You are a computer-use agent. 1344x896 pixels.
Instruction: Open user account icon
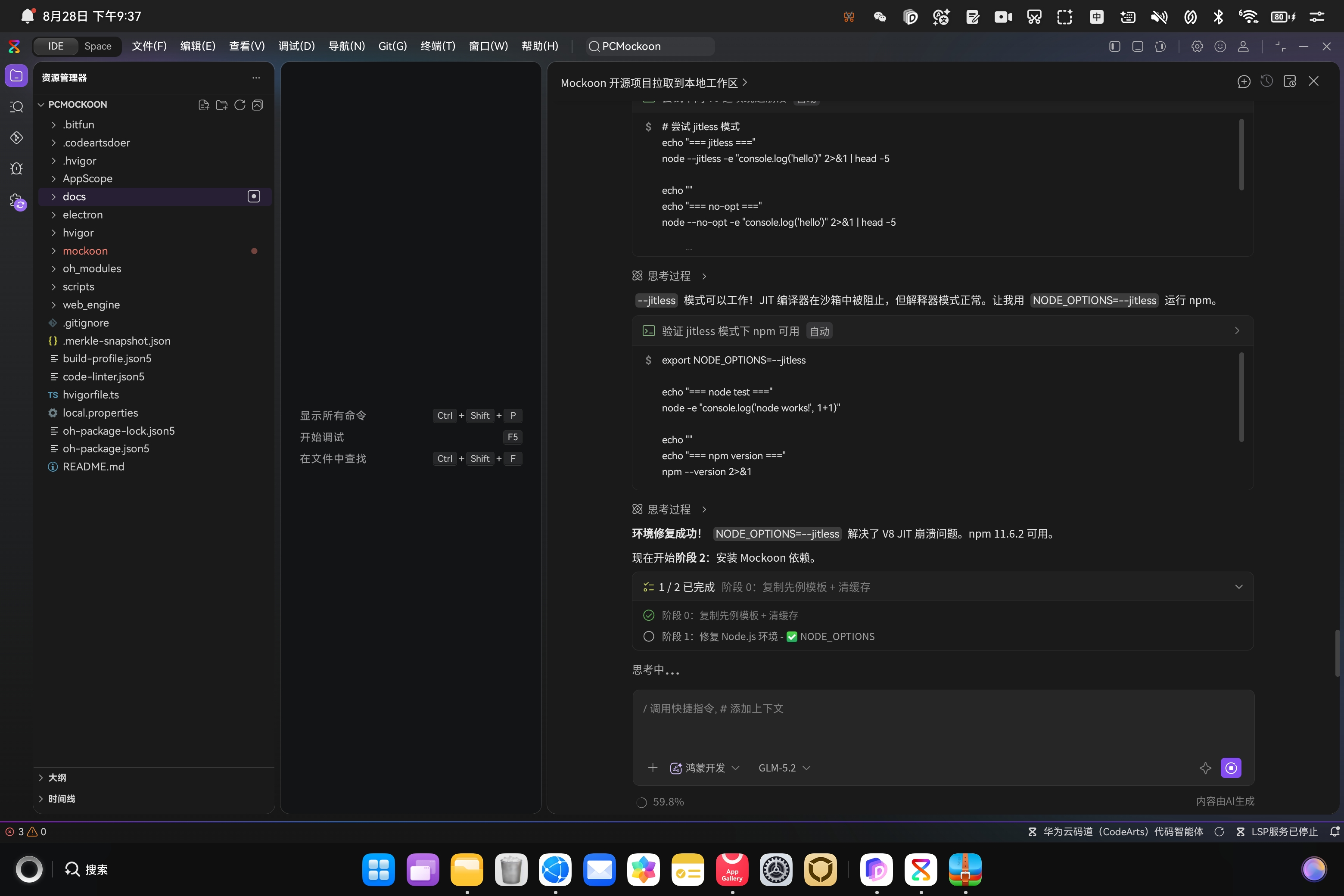pos(1243,46)
